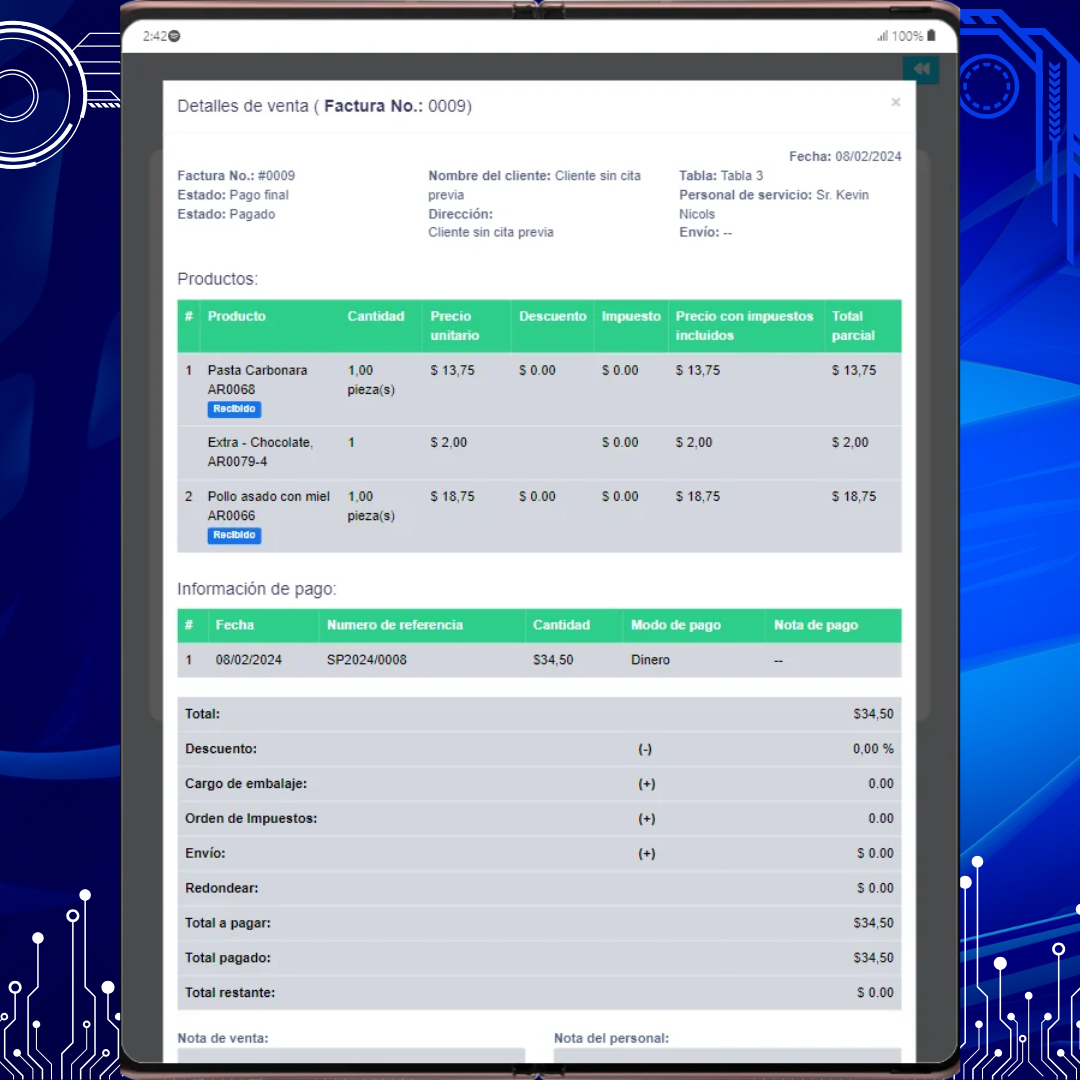
Task: Tap the Spotify notification icon beside the clock
Action: coord(175,36)
